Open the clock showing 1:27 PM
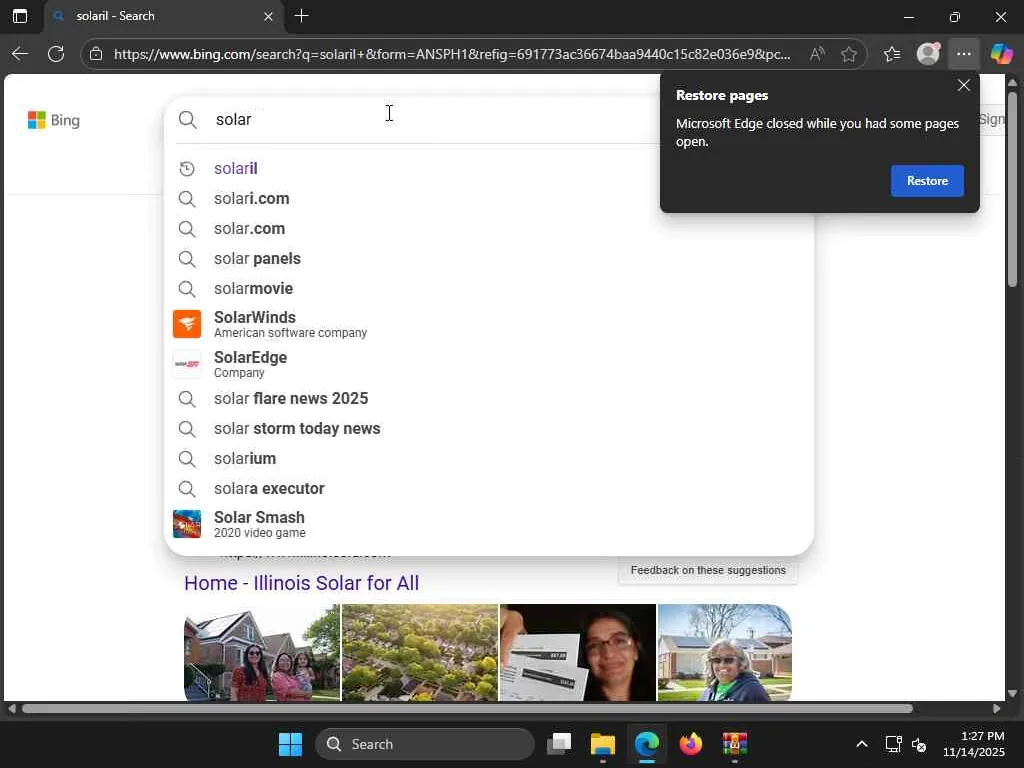Viewport: 1024px width, 768px height. coord(974,744)
